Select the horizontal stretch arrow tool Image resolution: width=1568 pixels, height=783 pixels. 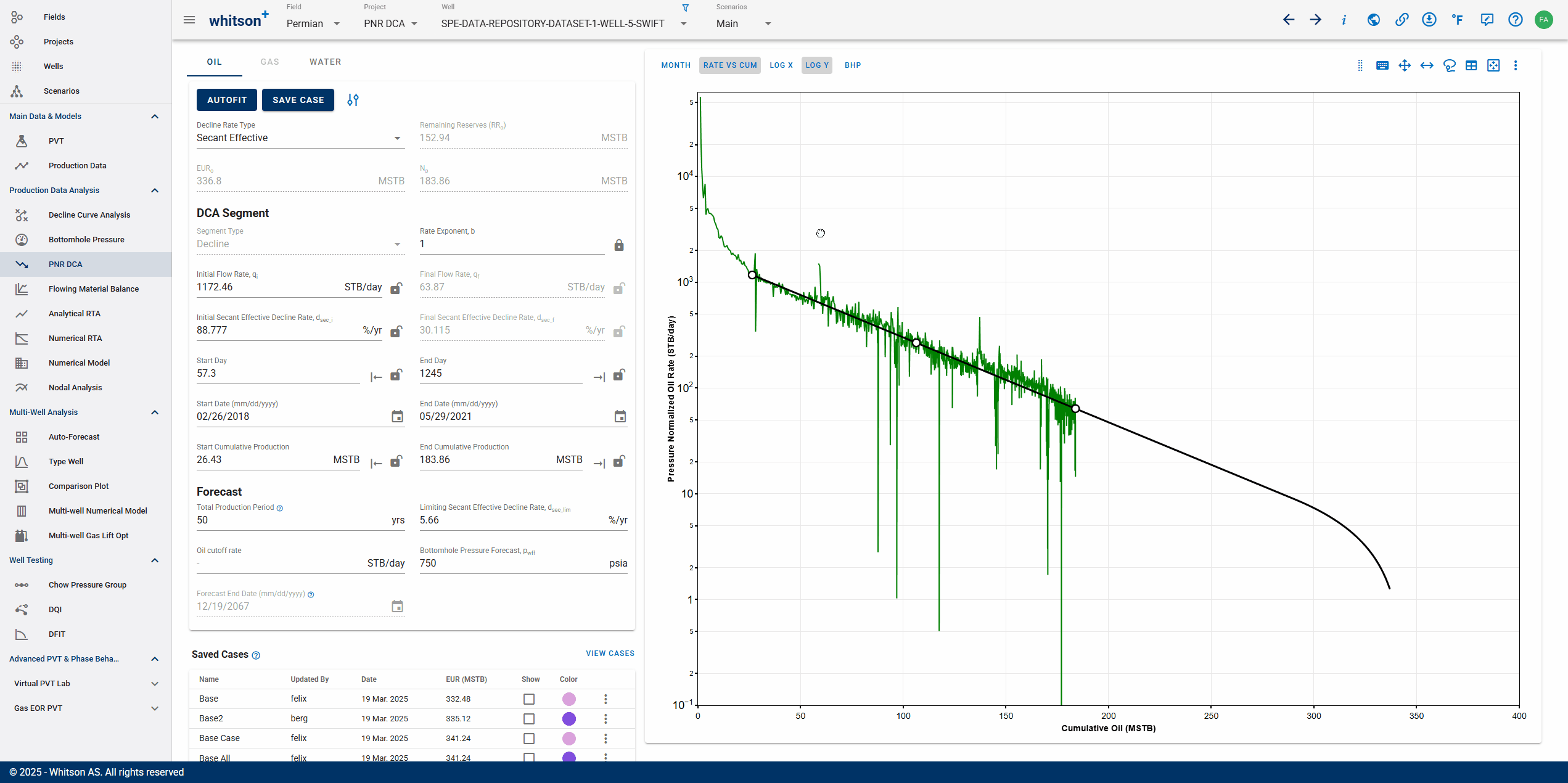(1427, 65)
